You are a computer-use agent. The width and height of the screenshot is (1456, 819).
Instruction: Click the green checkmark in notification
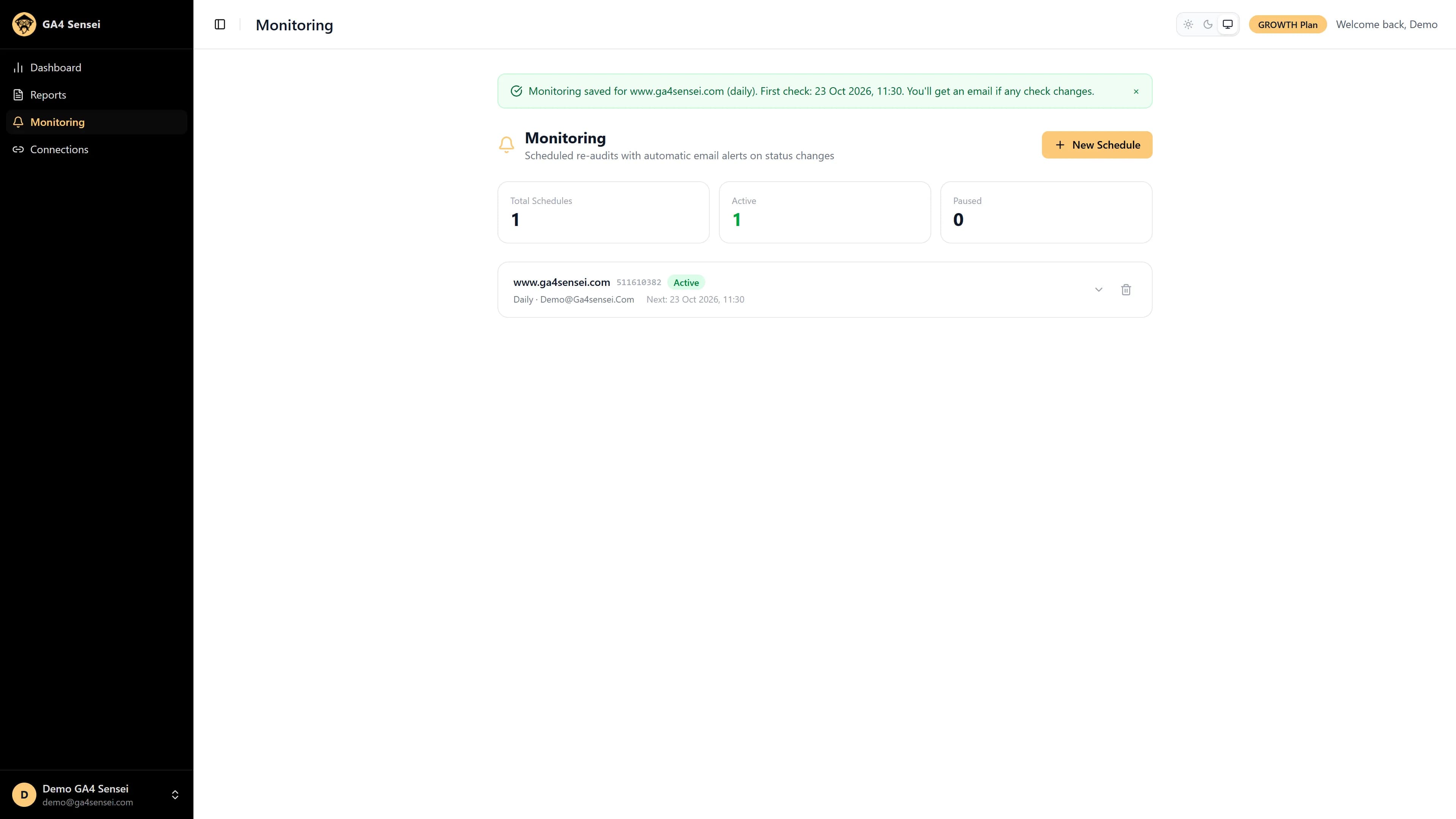pyautogui.click(x=516, y=91)
